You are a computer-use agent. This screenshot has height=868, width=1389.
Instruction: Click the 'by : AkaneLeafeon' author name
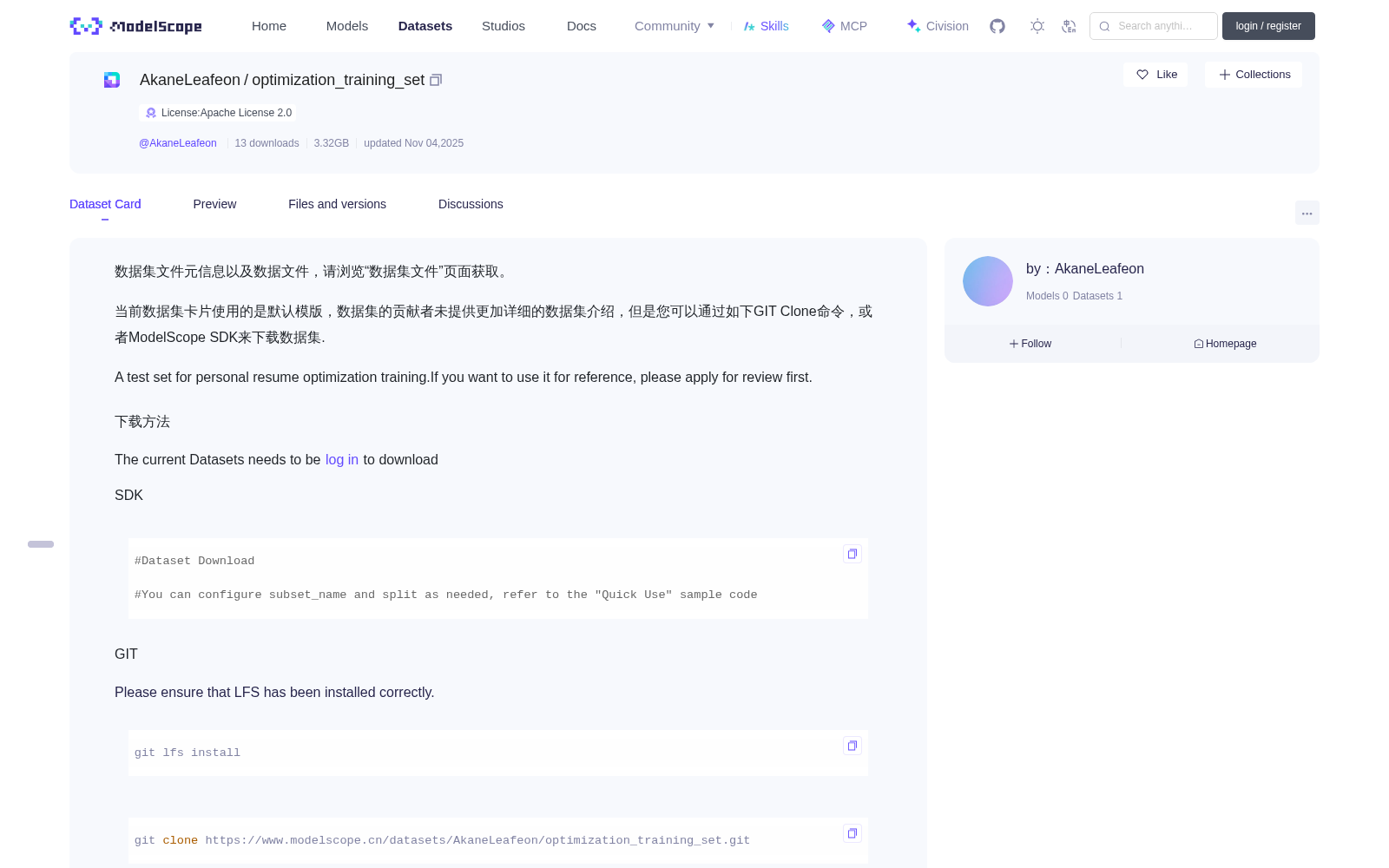click(x=1085, y=269)
